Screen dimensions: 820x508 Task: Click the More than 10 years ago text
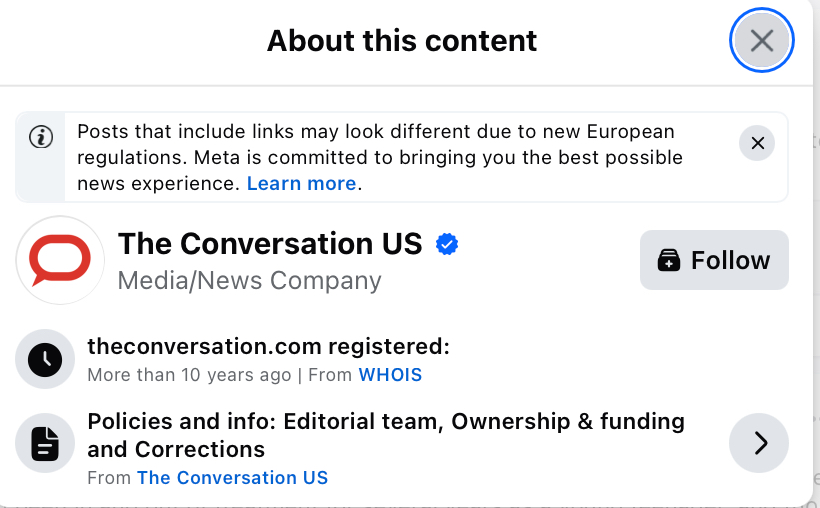click(188, 376)
